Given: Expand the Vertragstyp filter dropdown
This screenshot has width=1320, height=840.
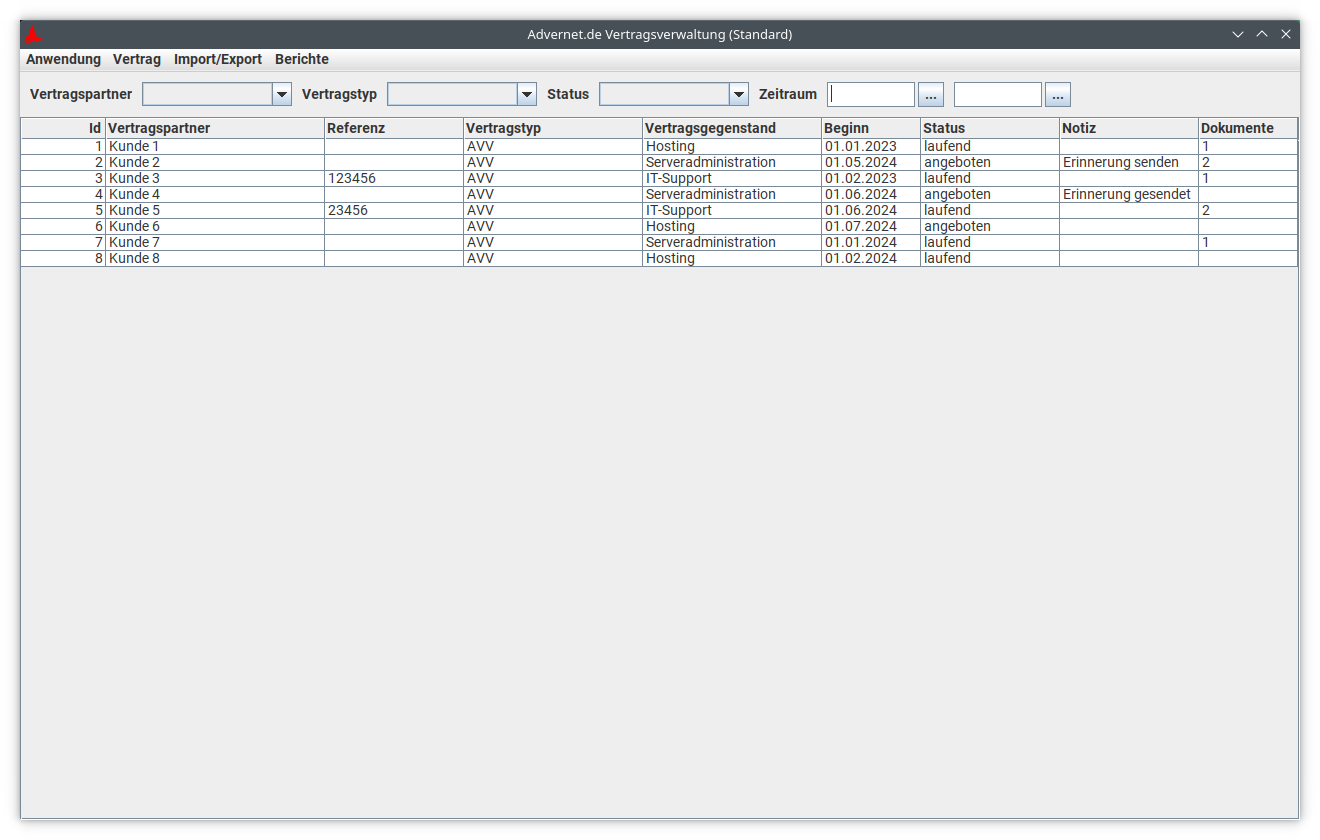Looking at the screenshot, I should pyautogui.click(x=527, y=94).
